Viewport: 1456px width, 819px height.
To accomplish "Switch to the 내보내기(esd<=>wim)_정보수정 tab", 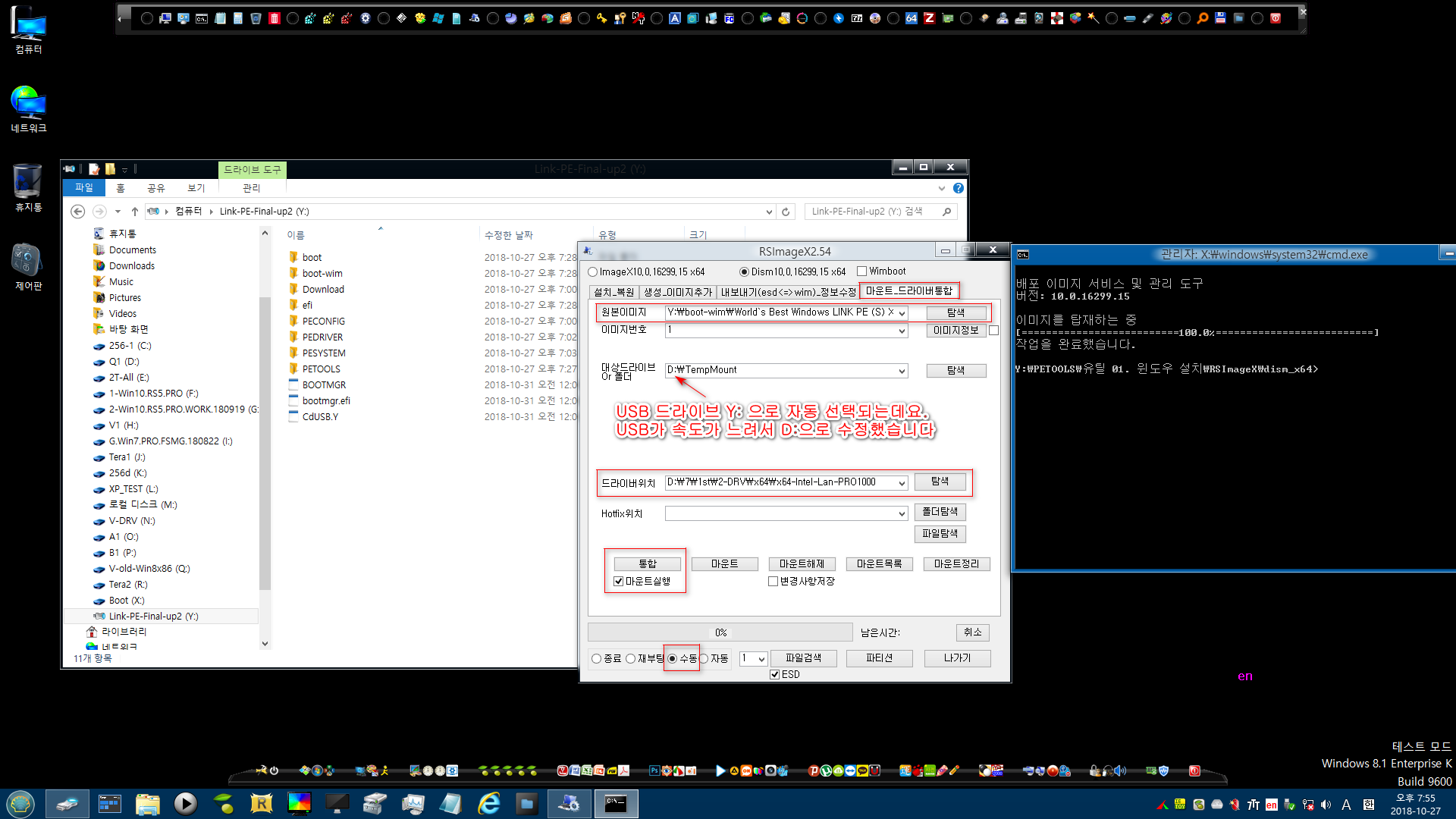I will click(x=788, y=292).
